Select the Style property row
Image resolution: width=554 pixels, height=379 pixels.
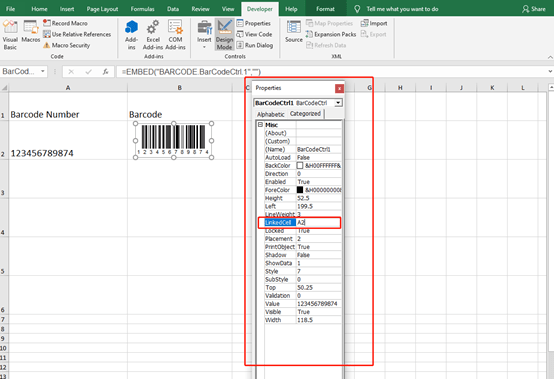303,271
